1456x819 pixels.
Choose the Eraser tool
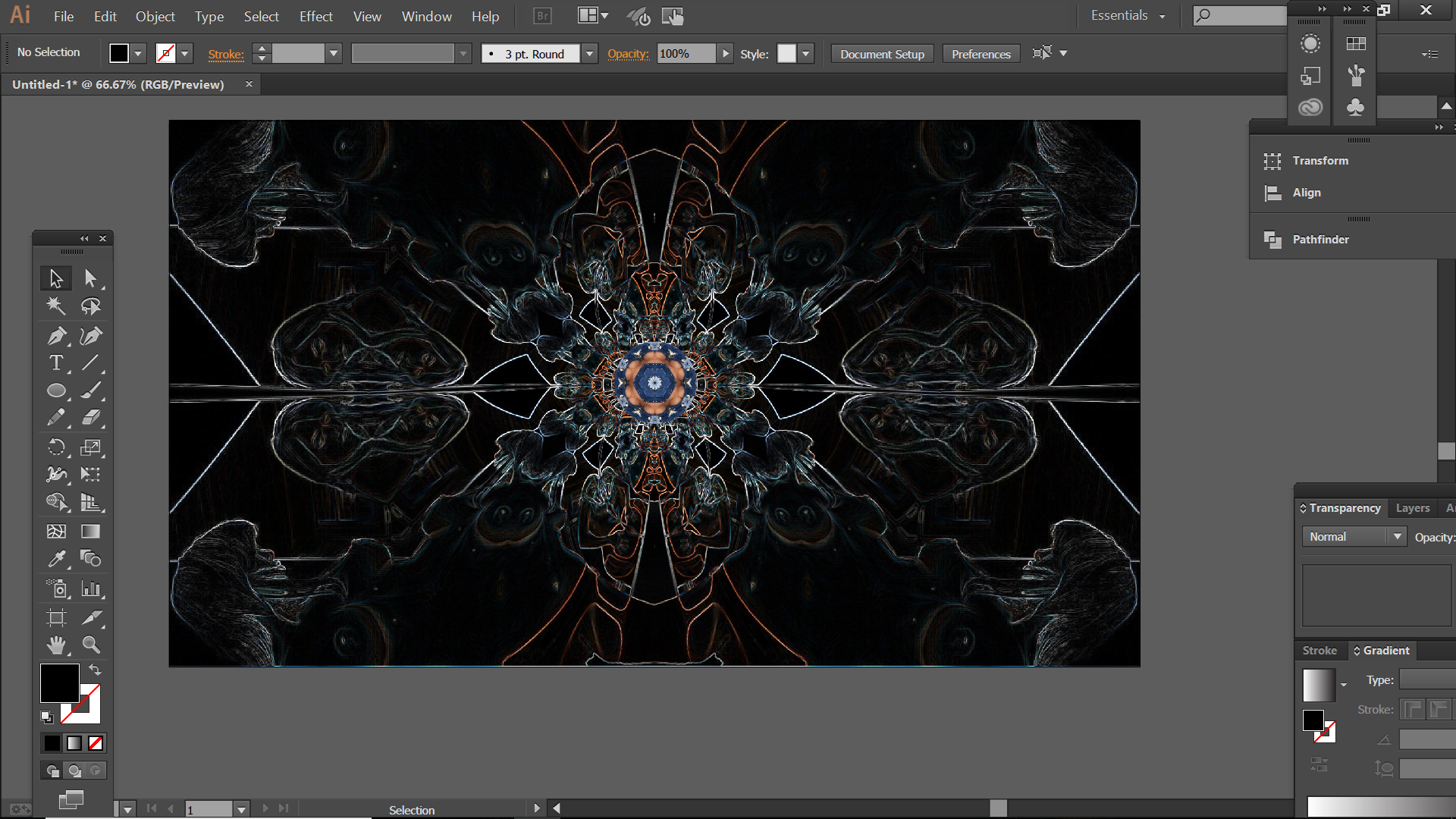(91, 418)
